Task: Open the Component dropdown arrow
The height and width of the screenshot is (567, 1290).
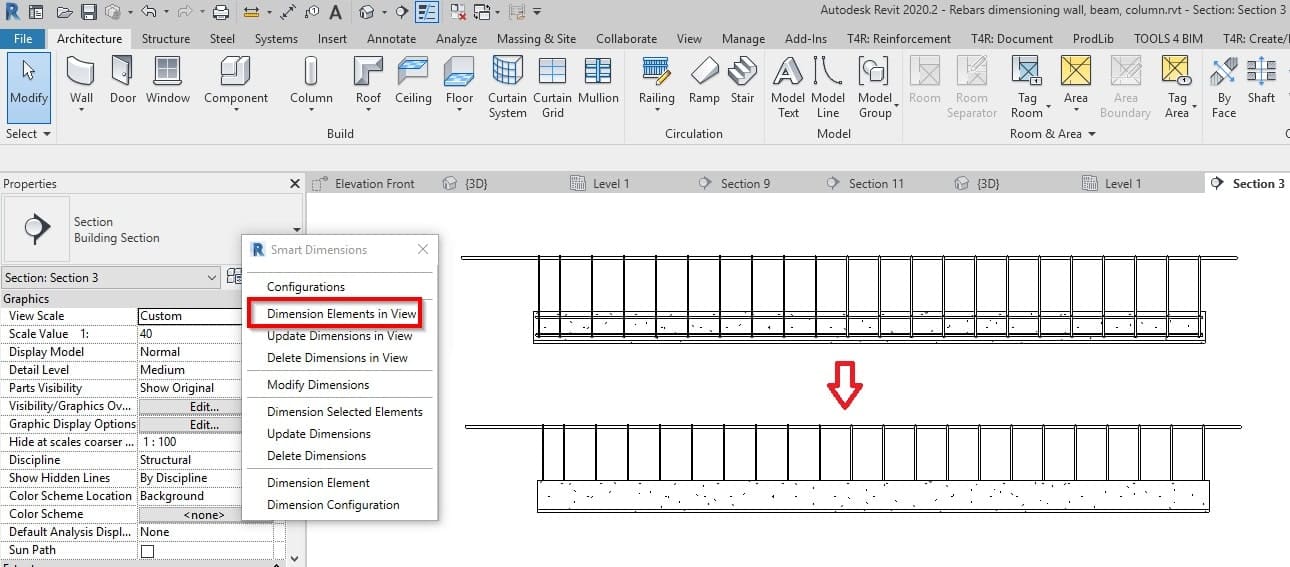Action: (236, 110)
